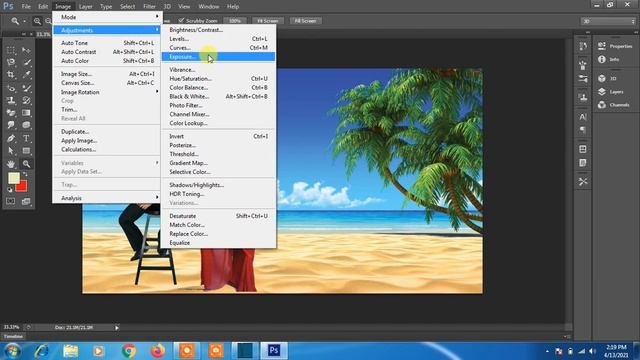The width and height of the screenshot is (640, 360).
Task: Select the Path Selection tool
Action: [x=11, y=151]
